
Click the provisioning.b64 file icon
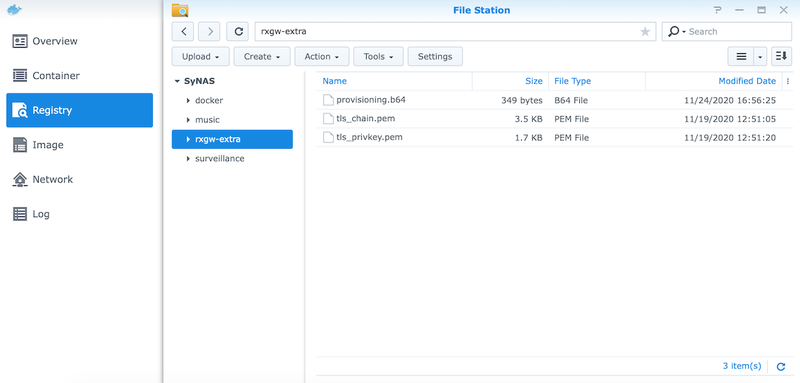pyautogui.click(x=328, y=100)
